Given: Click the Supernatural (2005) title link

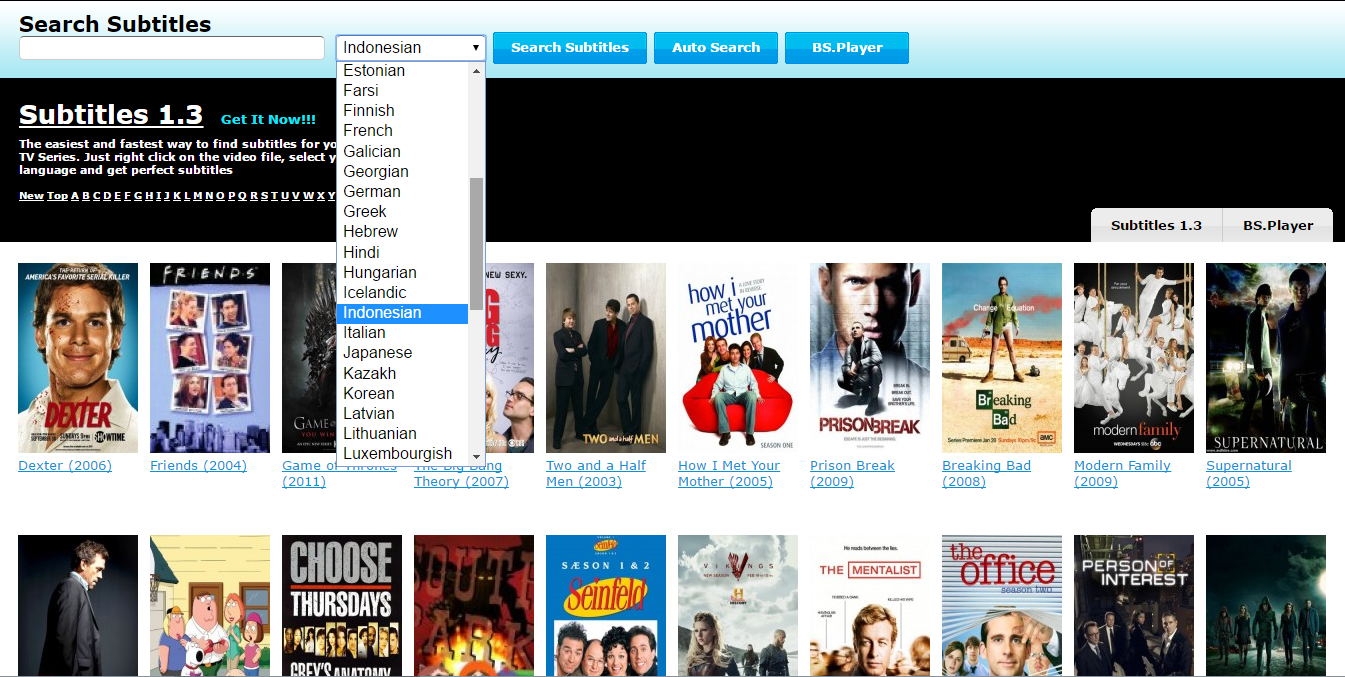Looking at the screenshot, I should coord(1249,474).
